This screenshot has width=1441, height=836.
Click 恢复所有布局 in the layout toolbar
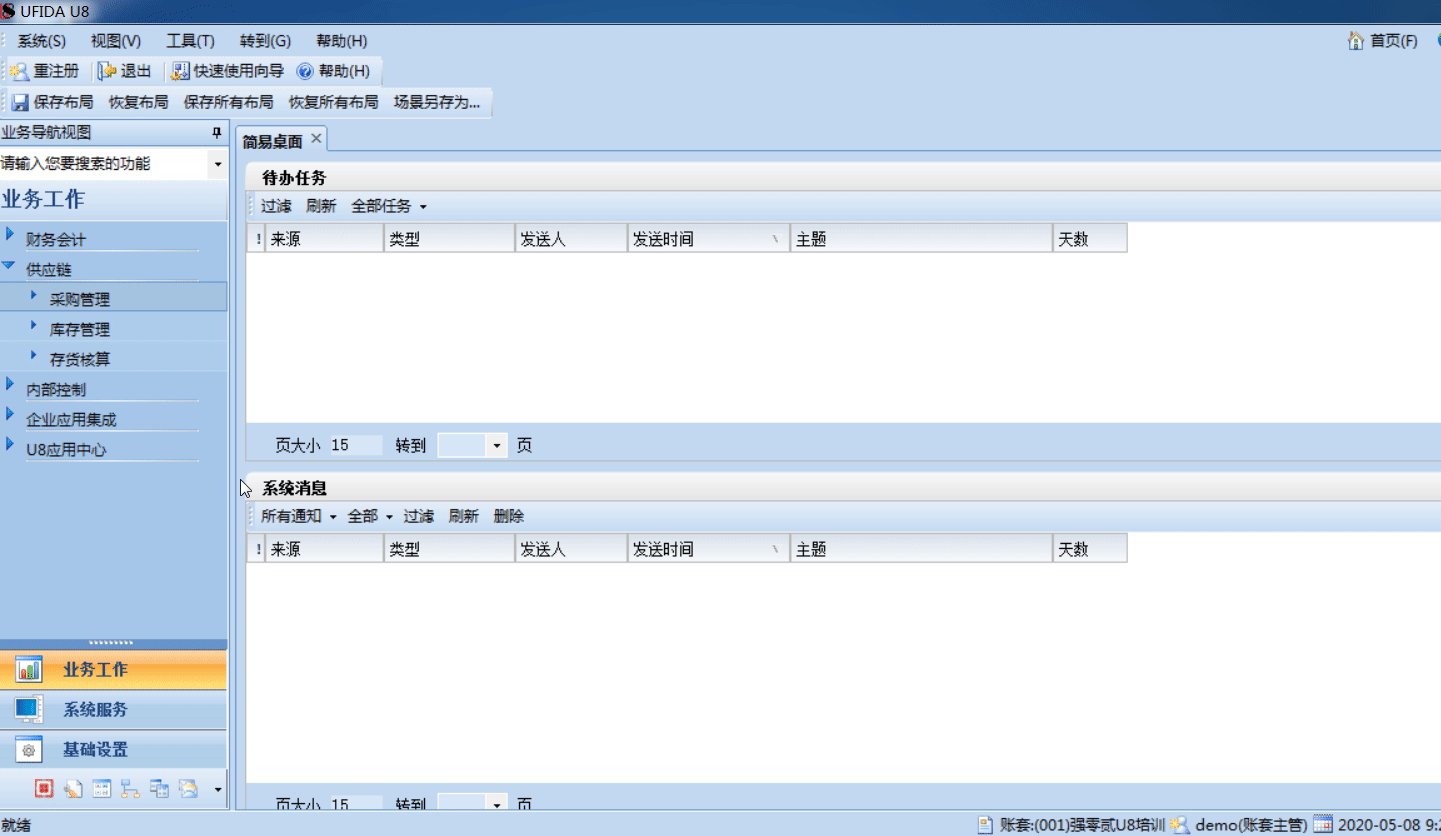coord(333,102)
